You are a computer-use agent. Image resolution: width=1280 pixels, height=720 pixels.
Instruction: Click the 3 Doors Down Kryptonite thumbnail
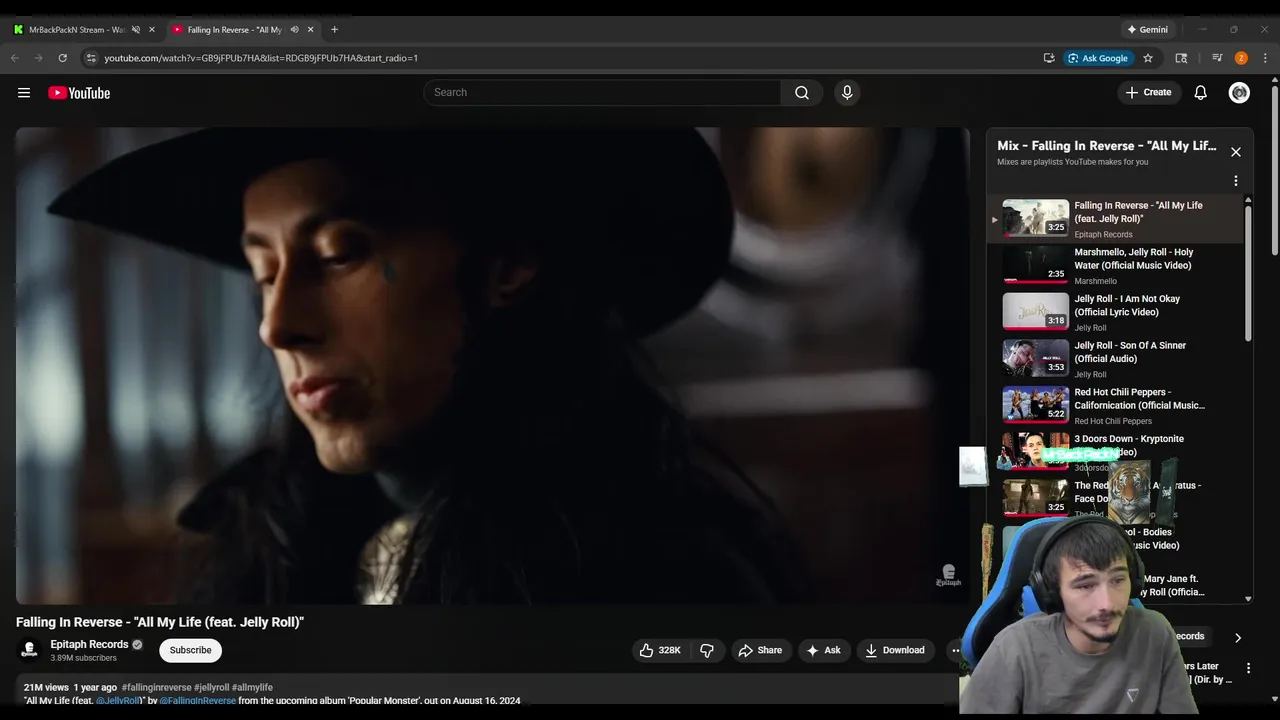(1036, 451)
